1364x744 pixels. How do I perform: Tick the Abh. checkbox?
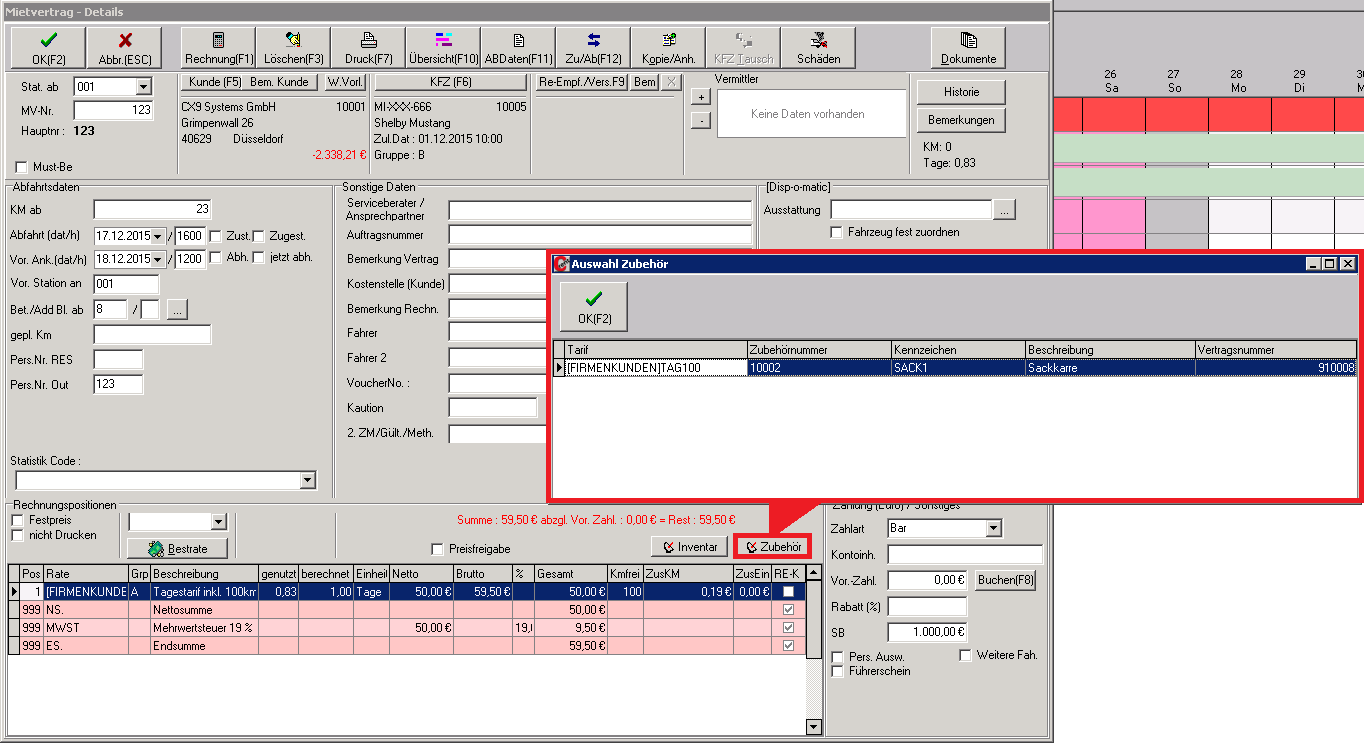(215, 258)
